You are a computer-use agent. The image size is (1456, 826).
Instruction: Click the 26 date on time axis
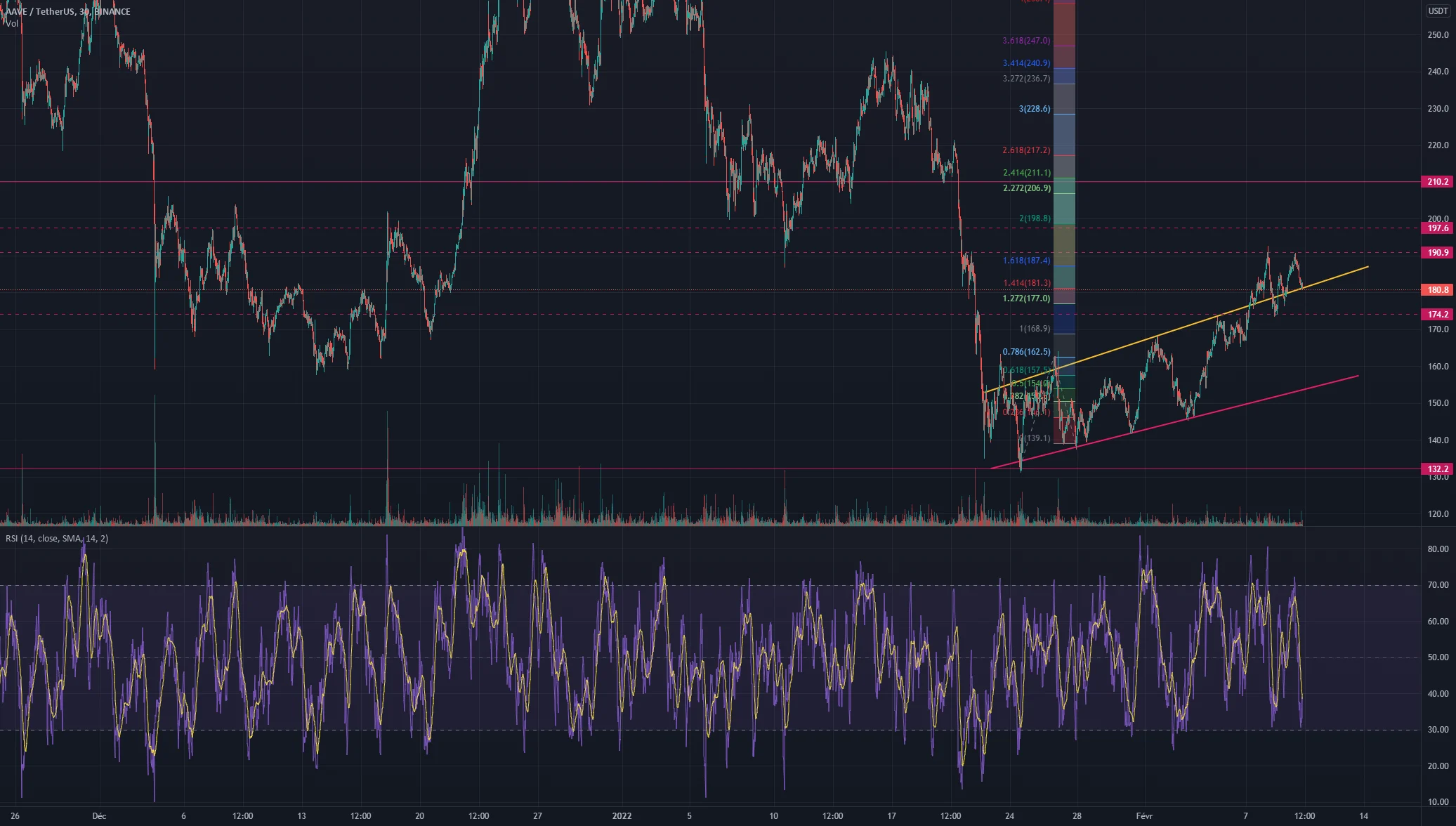(15, 816)
